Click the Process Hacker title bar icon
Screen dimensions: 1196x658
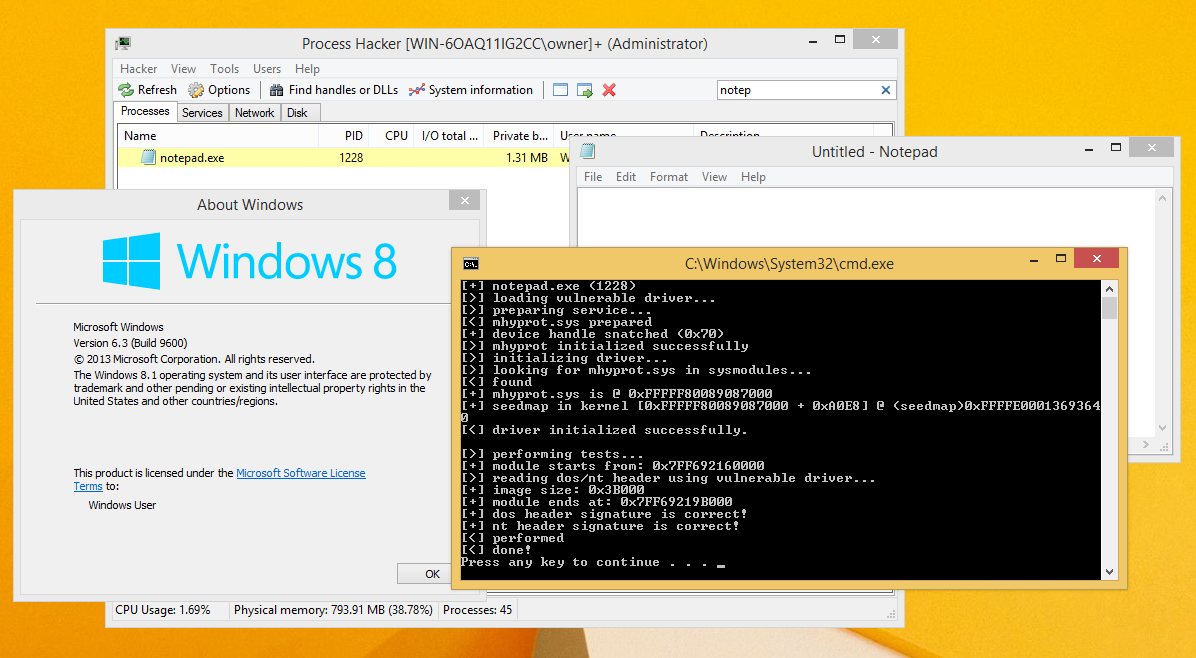(x=123, y=43)
